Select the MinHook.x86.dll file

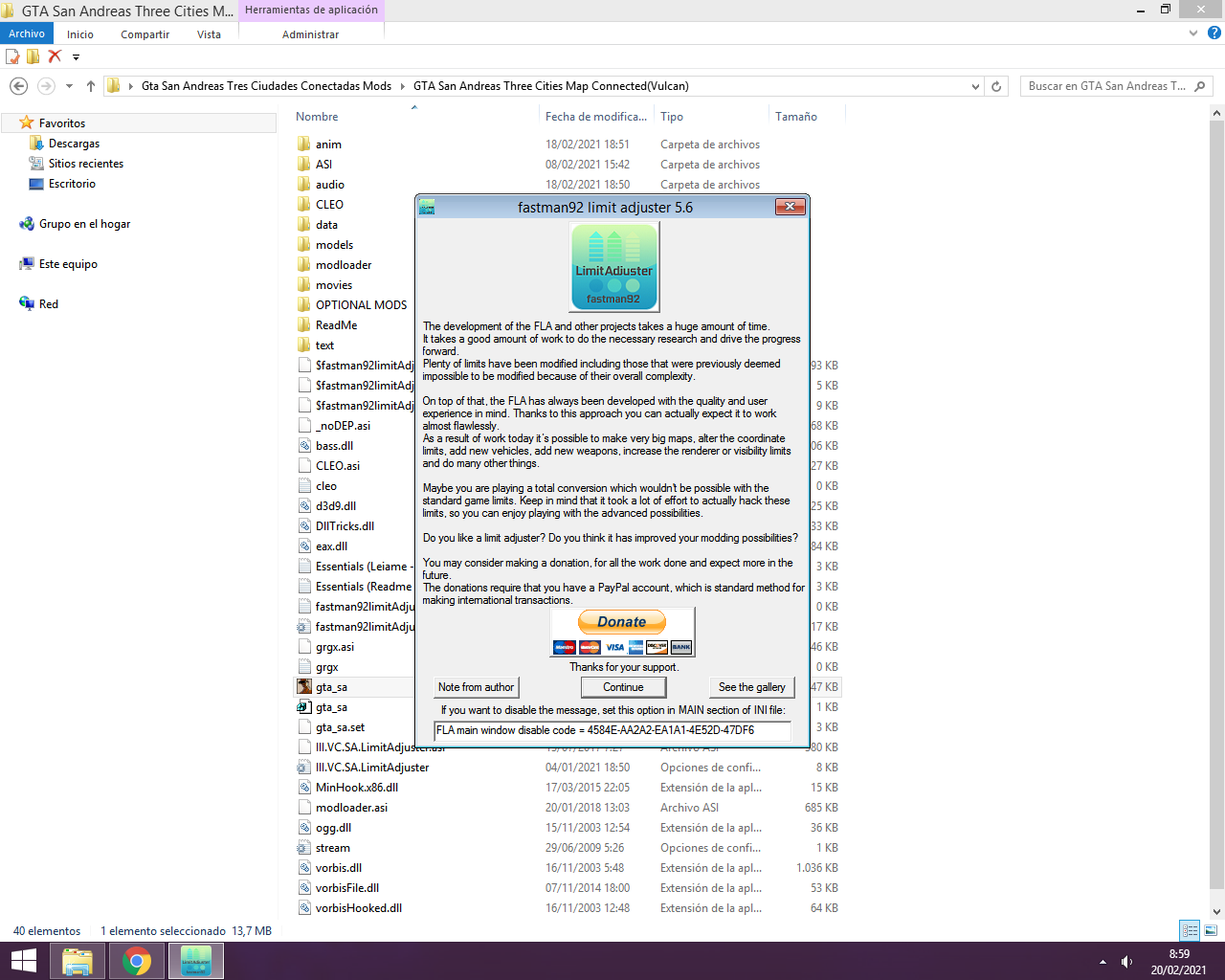[357, 788]
